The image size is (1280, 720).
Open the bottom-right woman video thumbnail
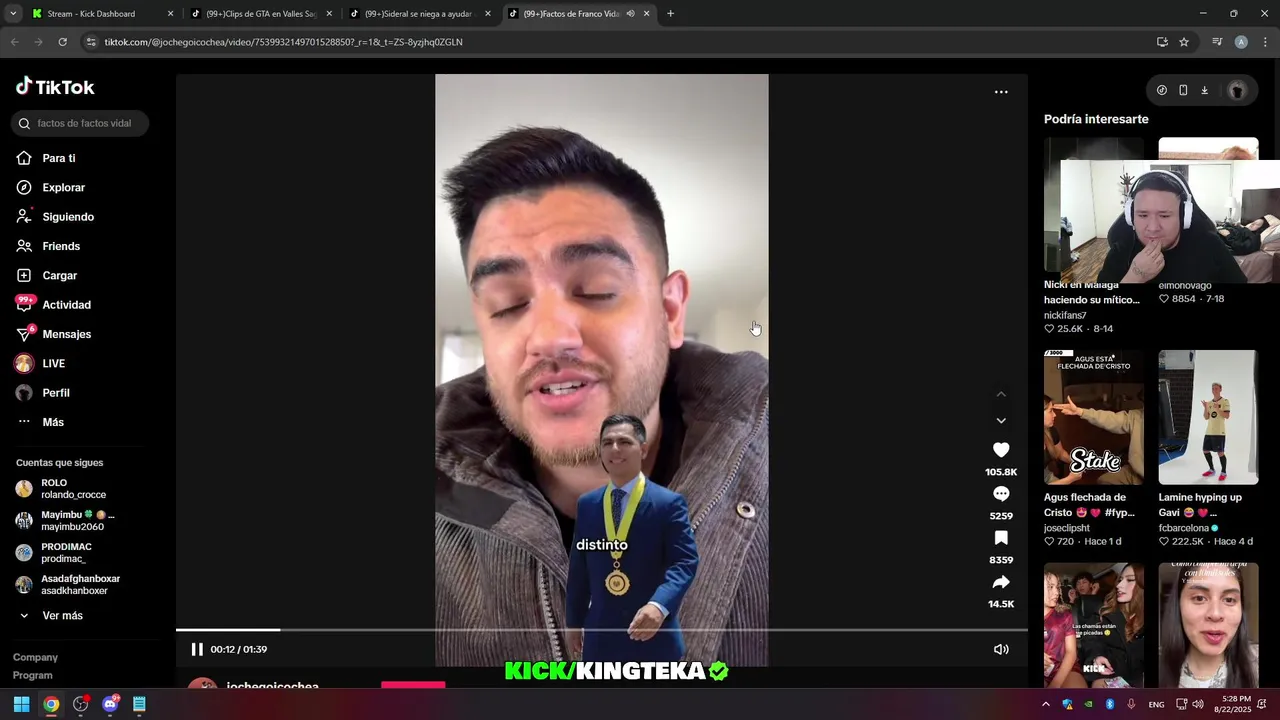(x=1208, y=625)
